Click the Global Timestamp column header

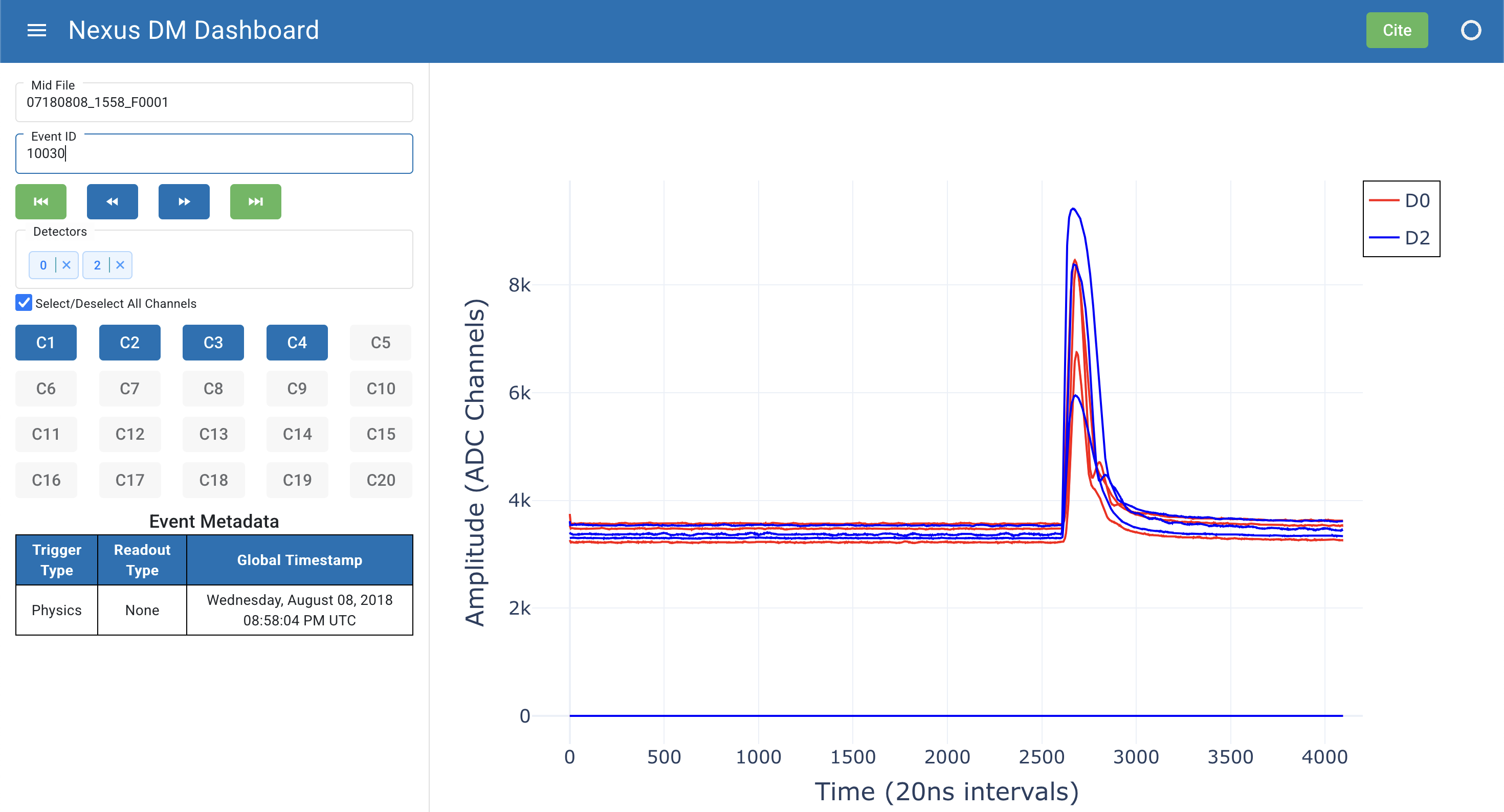299,560
